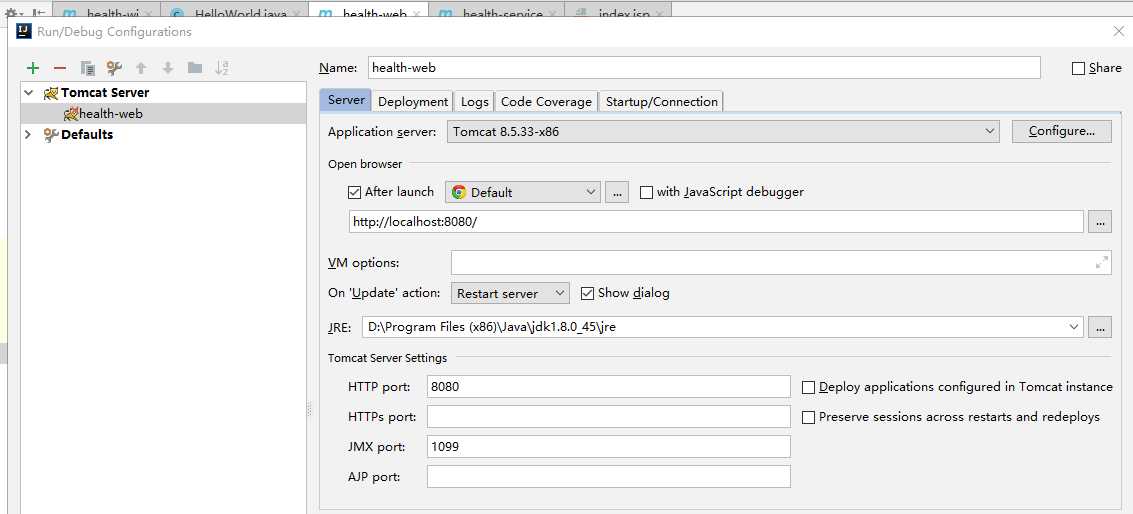The width and height of the screenshot is (1133, 514).
Task: Switch to Code Coverage tab
Action: (x=546, y=102)
